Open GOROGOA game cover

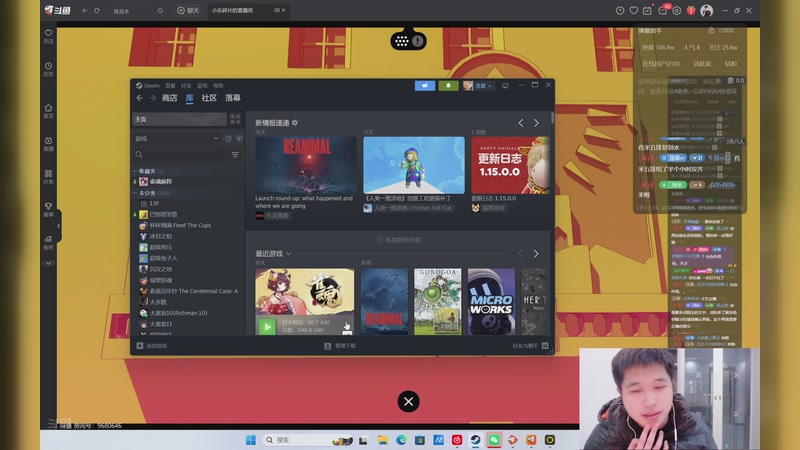click(438, 302)
